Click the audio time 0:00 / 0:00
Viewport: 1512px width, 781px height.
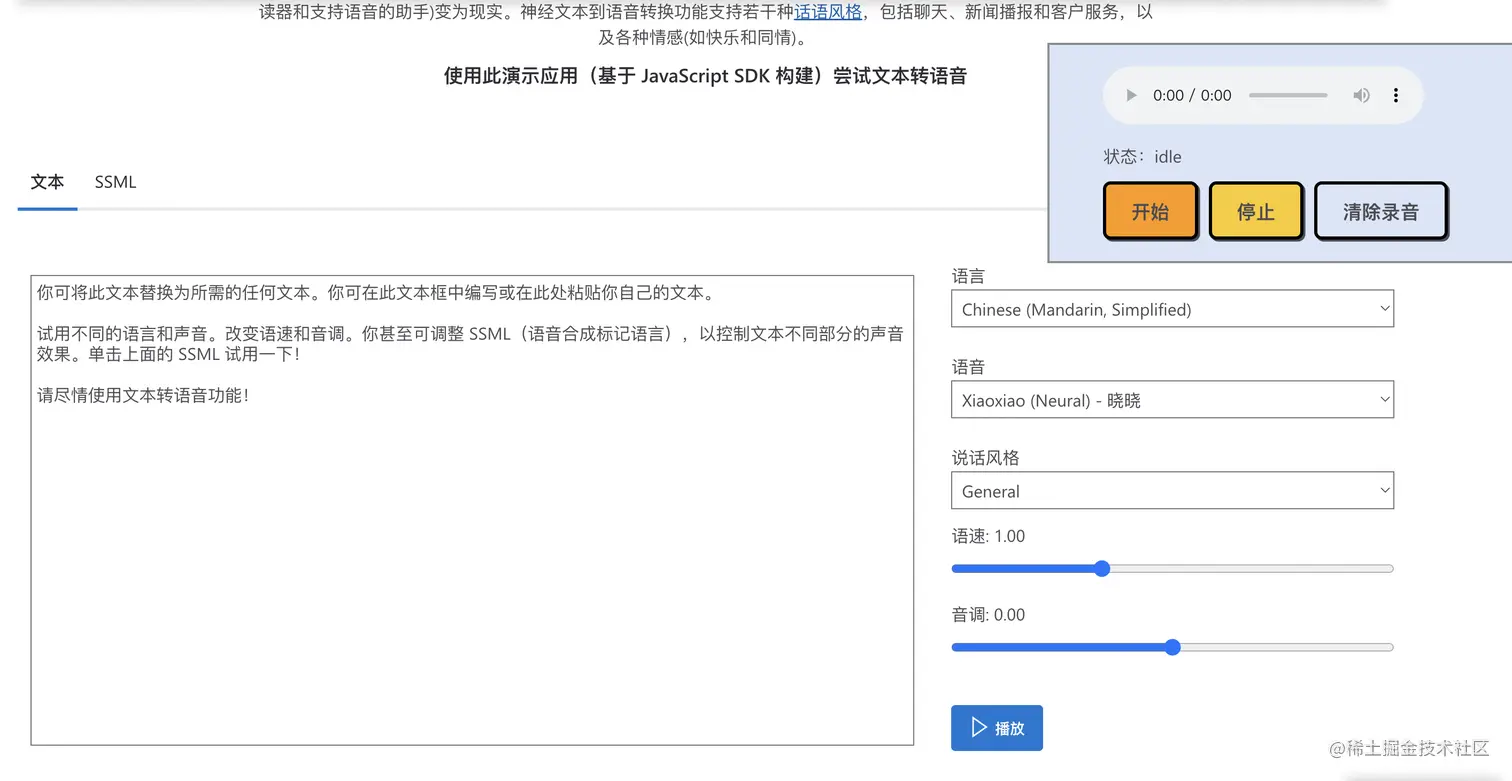(x=1192, y=96)
